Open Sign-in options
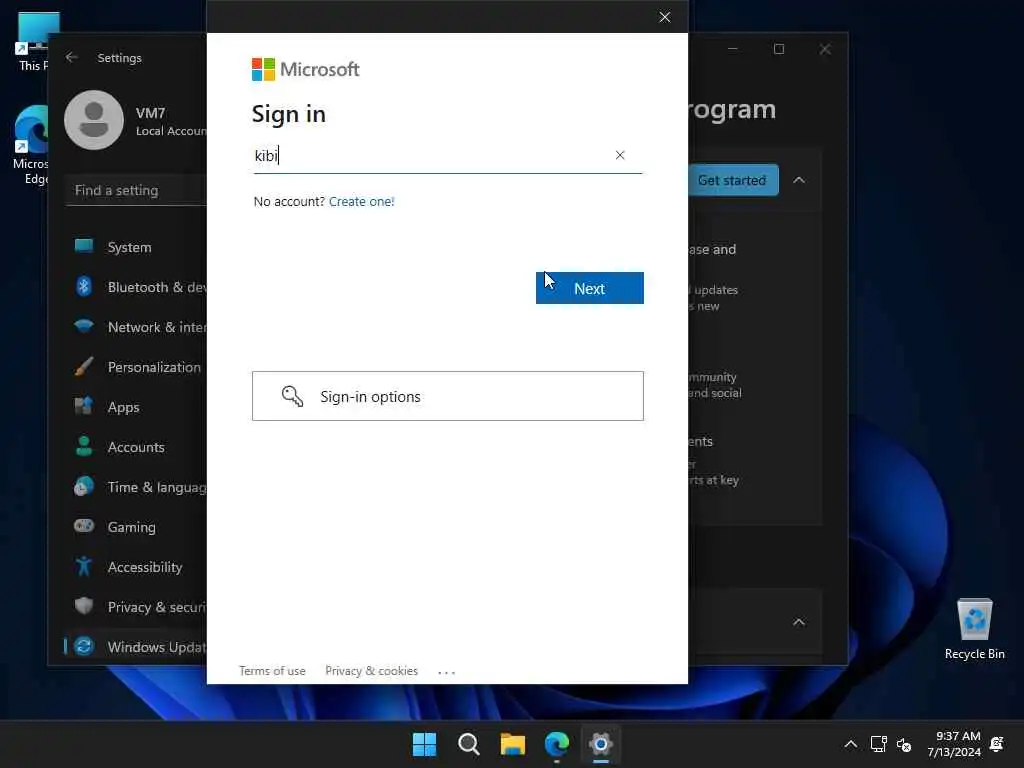1024x768 pixels. [447, 396]
